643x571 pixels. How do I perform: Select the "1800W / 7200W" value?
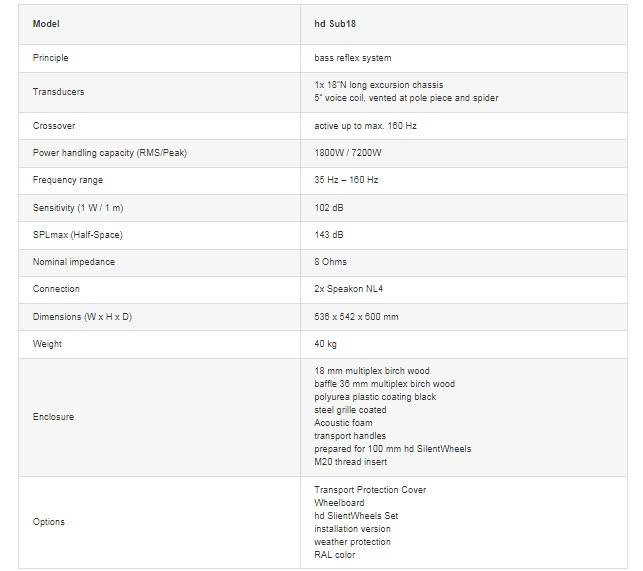click(346, 153)
